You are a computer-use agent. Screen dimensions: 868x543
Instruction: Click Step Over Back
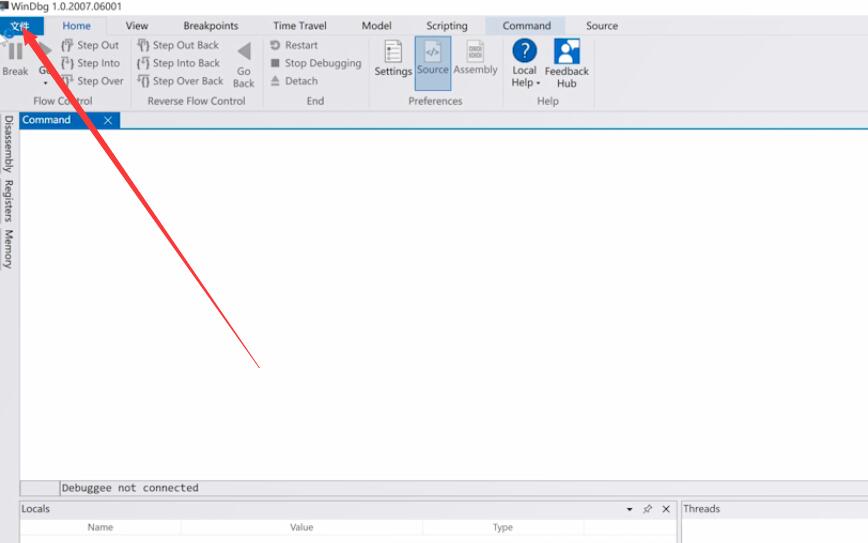(x=180, y=81)
